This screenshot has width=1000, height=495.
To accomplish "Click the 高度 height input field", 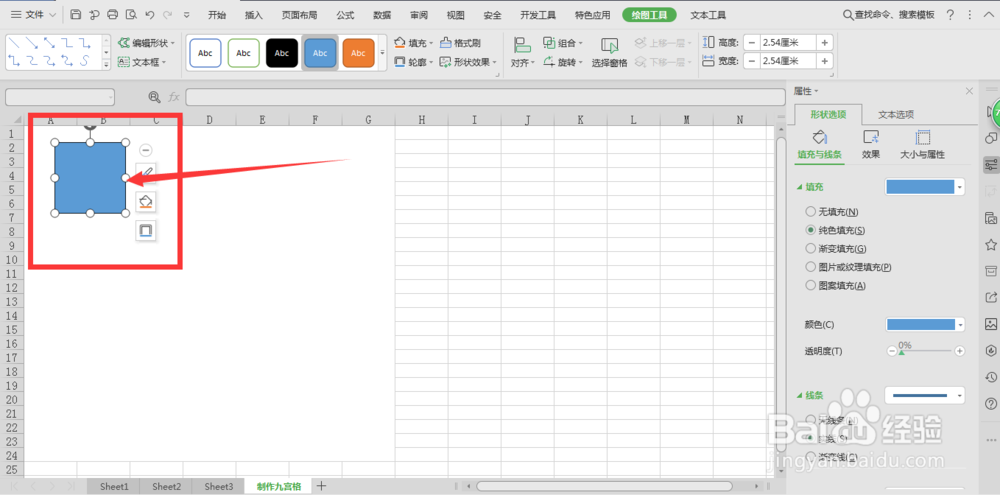I will click(788, 43).
